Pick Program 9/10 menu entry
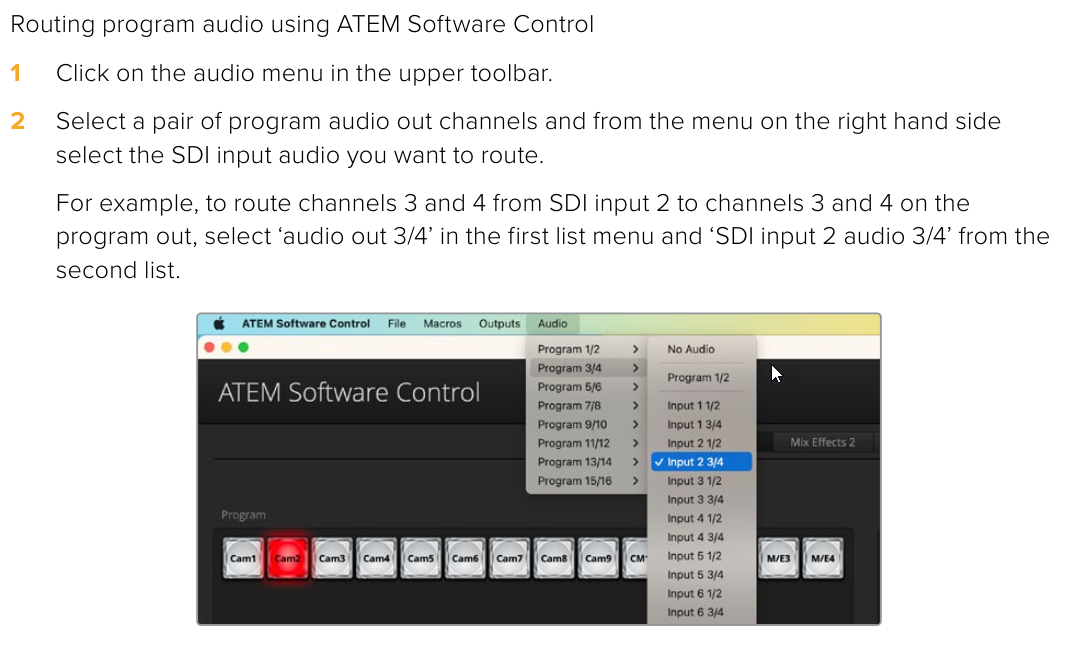Screen dimensions: 1066x652 click(x=587, y=424)
